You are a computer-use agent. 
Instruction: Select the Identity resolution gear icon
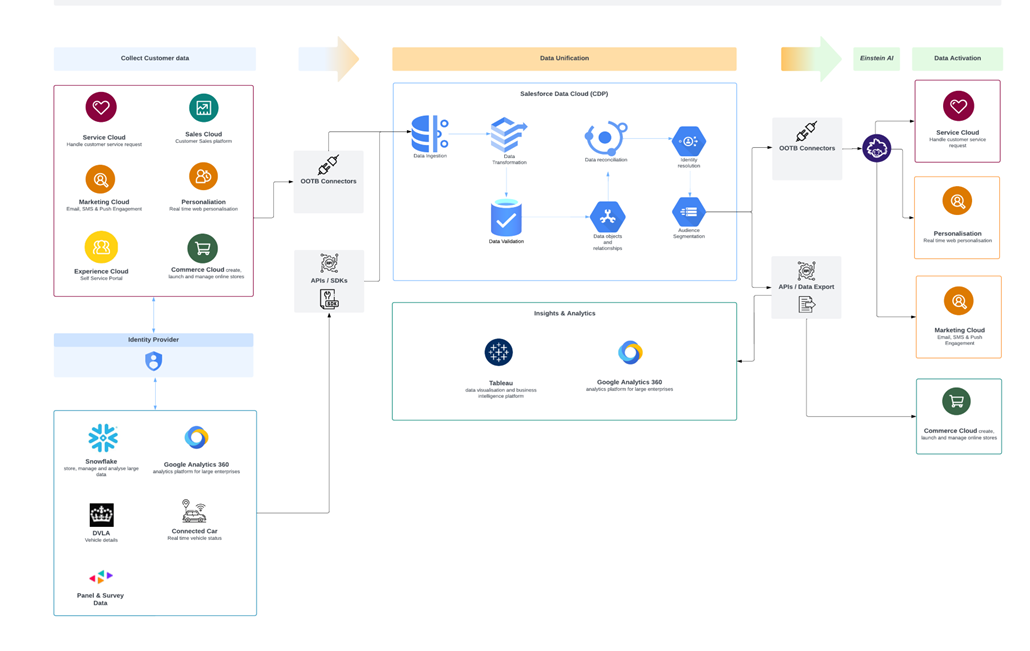tap(689, 139)
